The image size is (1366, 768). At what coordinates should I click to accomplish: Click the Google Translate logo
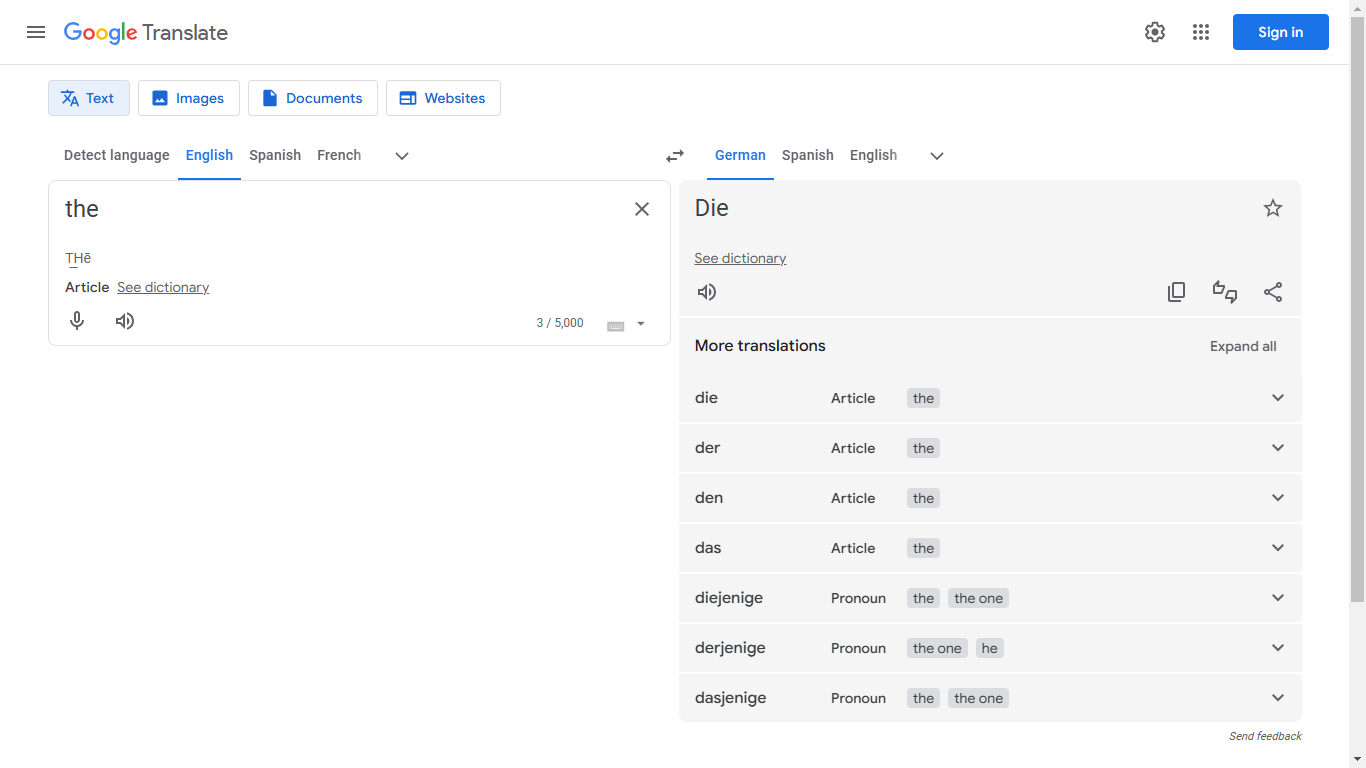(146, 32)
